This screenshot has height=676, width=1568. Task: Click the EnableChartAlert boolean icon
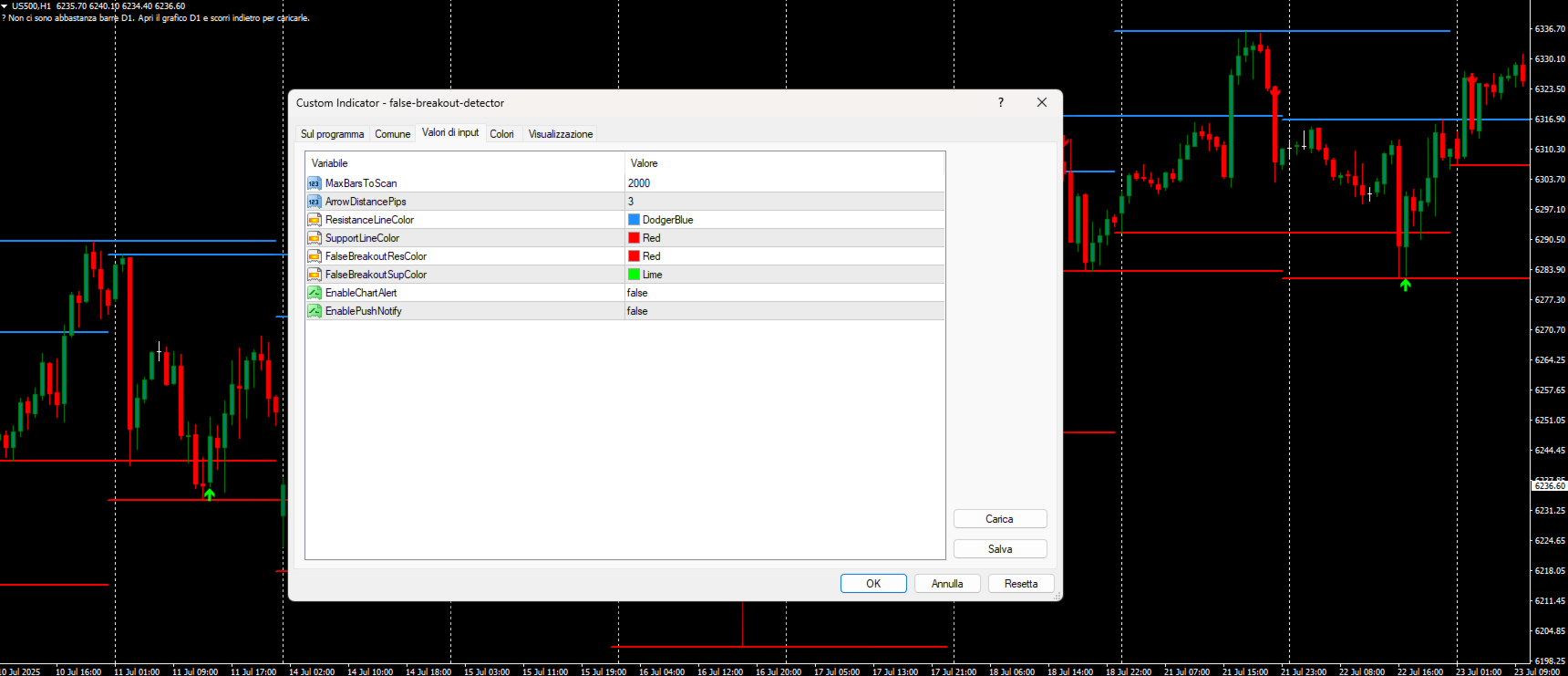point(315,293)
